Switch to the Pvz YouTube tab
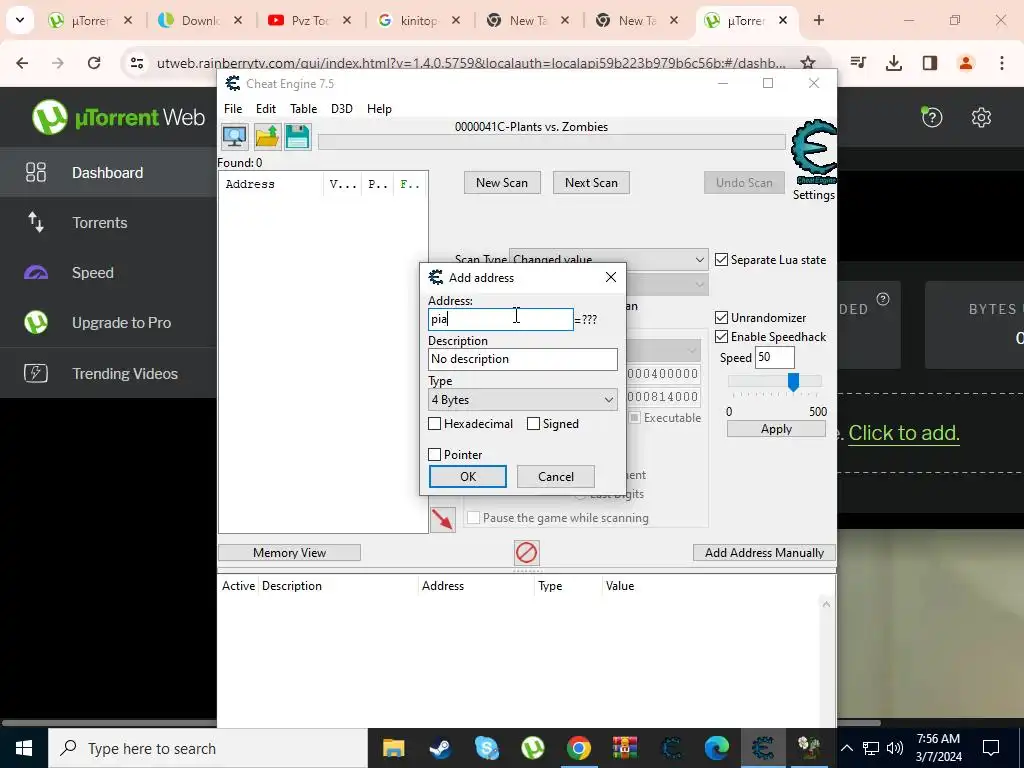The image size is (1024, 768). (310, 21)
